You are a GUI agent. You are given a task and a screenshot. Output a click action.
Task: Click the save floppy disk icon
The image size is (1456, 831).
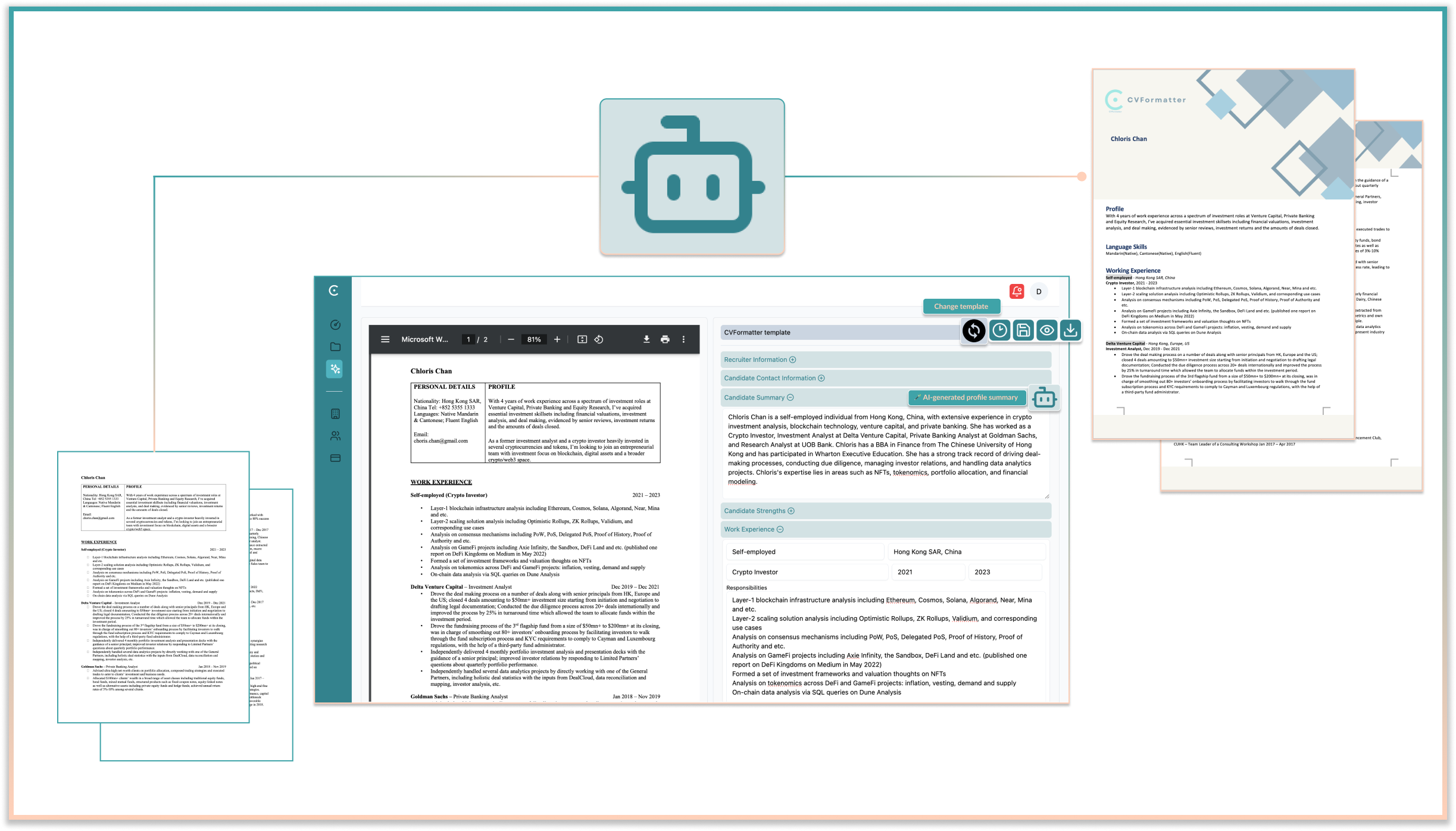coord(1023,330)
